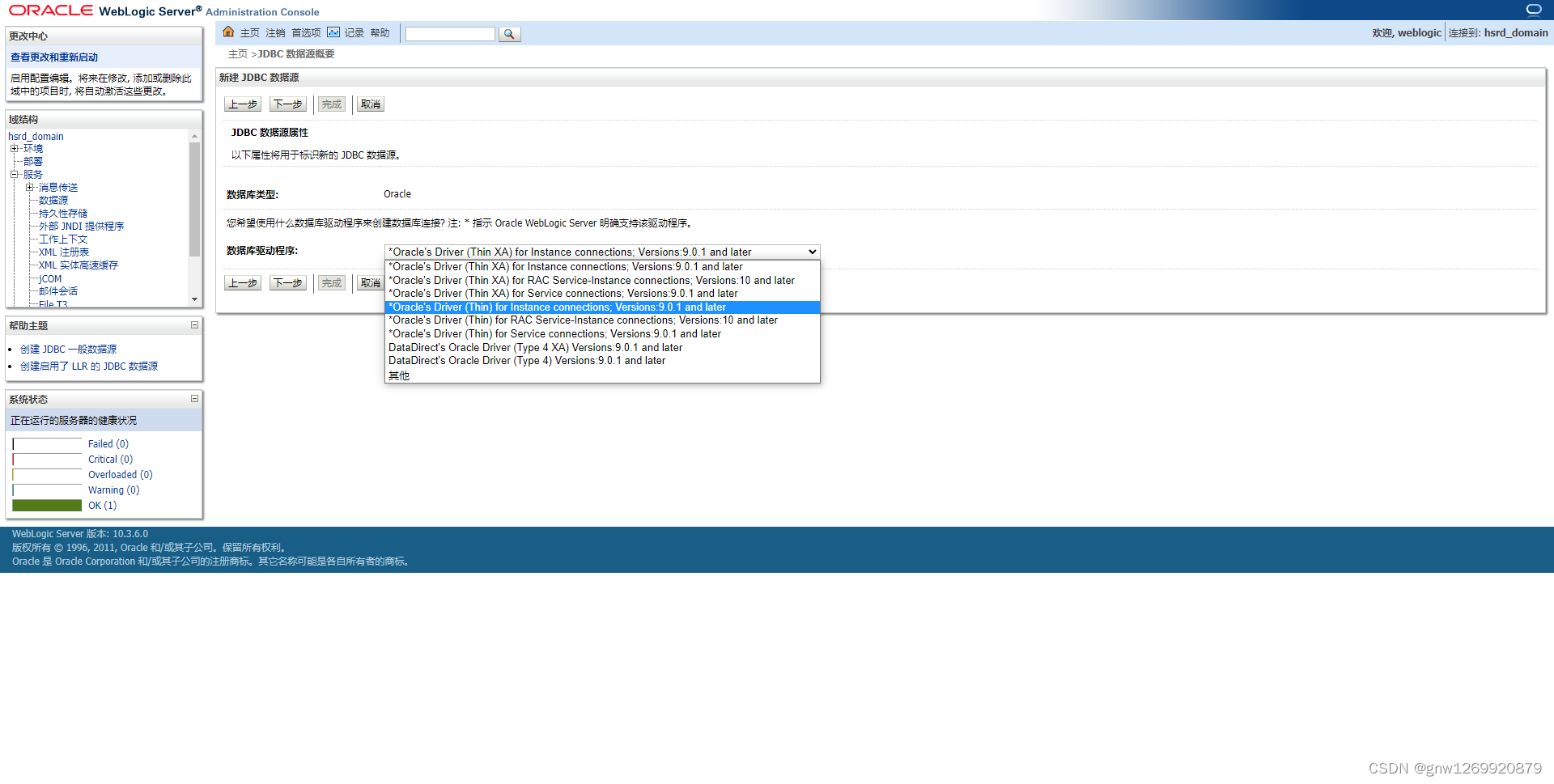Open XML 注册表 tree item
This screenshot has width=1554, height=784.
64,252
